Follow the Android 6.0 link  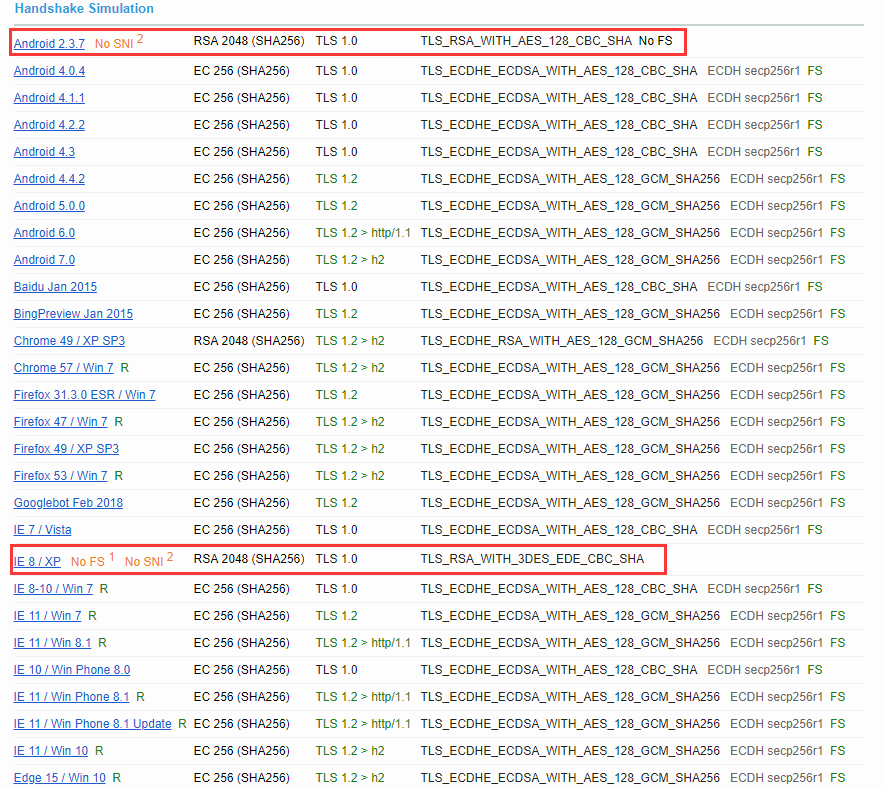coord(44,233)
